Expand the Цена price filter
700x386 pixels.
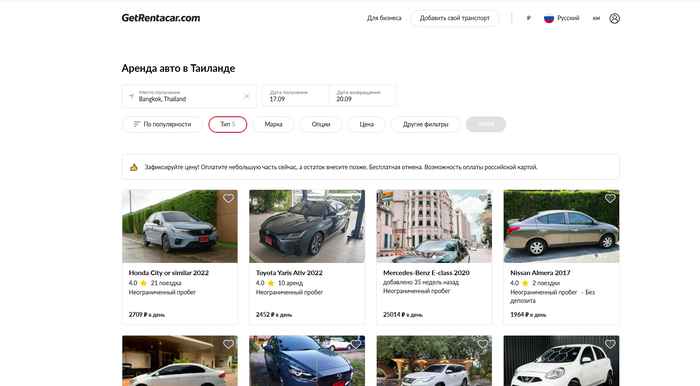(x=367, y=124)
